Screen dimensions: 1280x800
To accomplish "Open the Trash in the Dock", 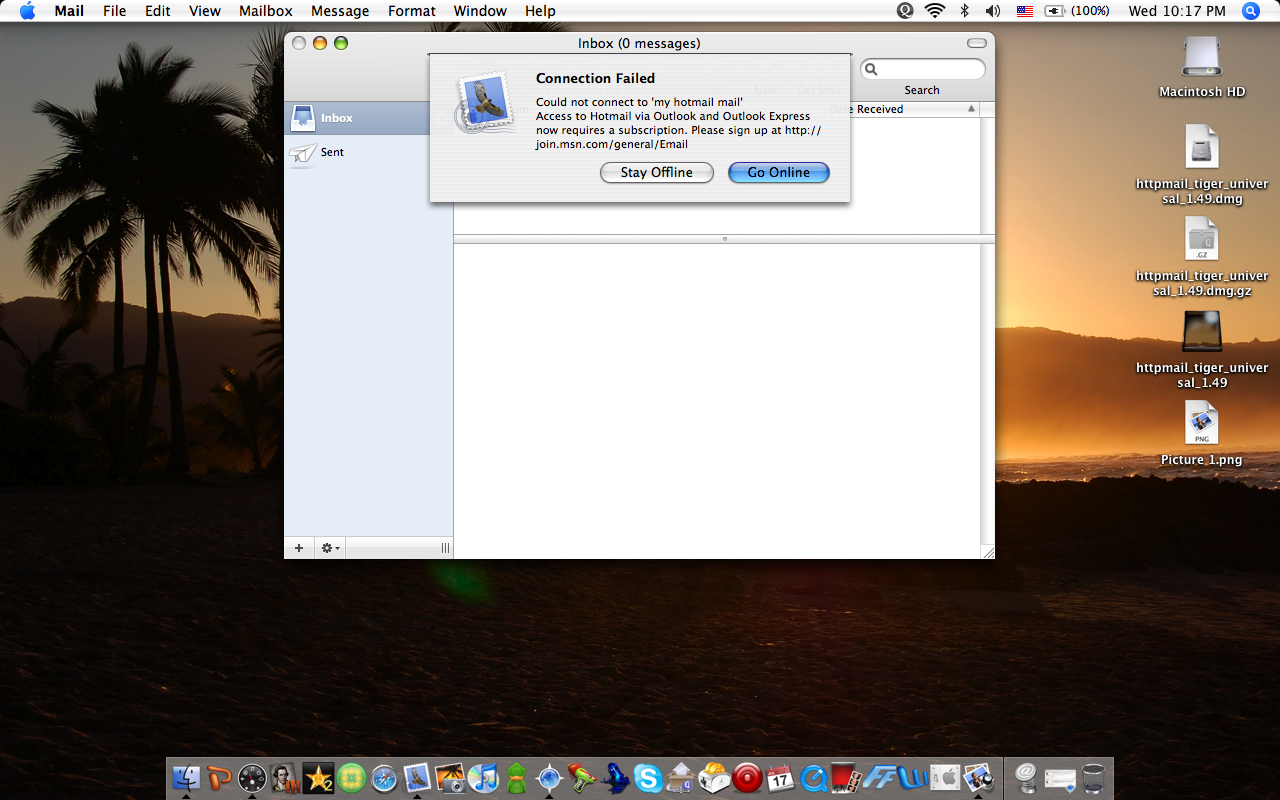I will (x=1093, y=778).
